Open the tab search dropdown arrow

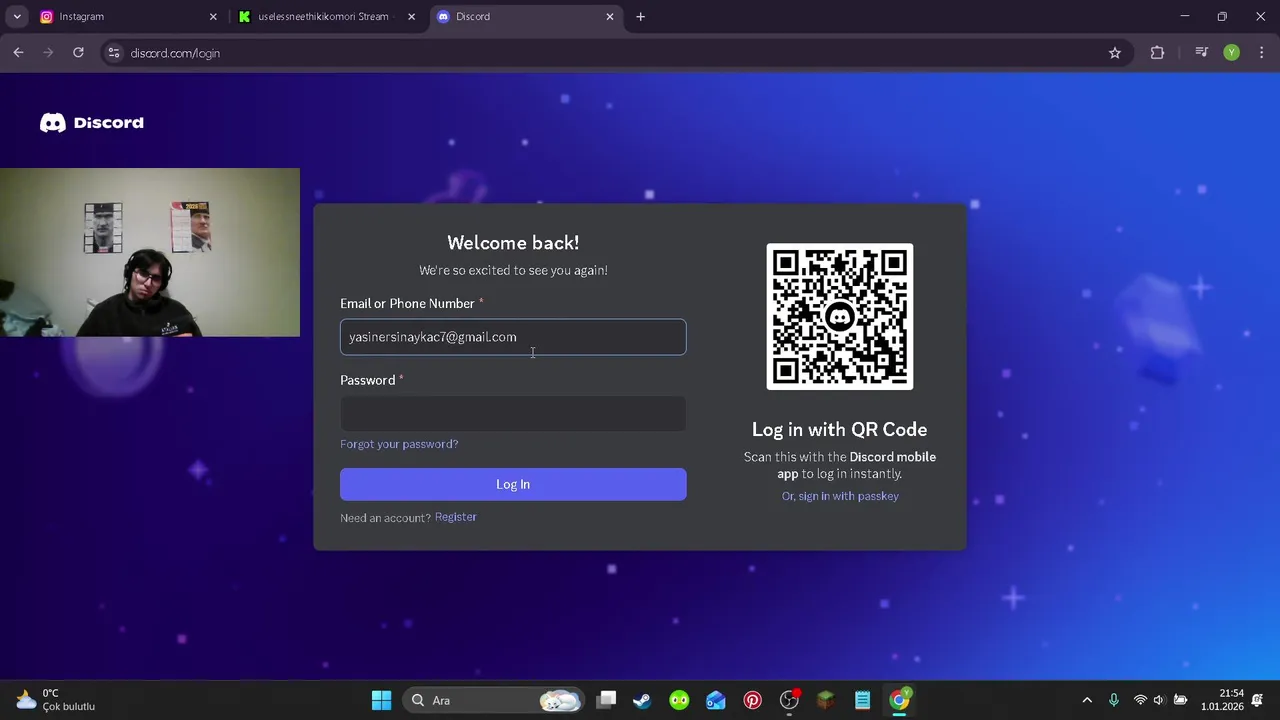tap(17, 16)
